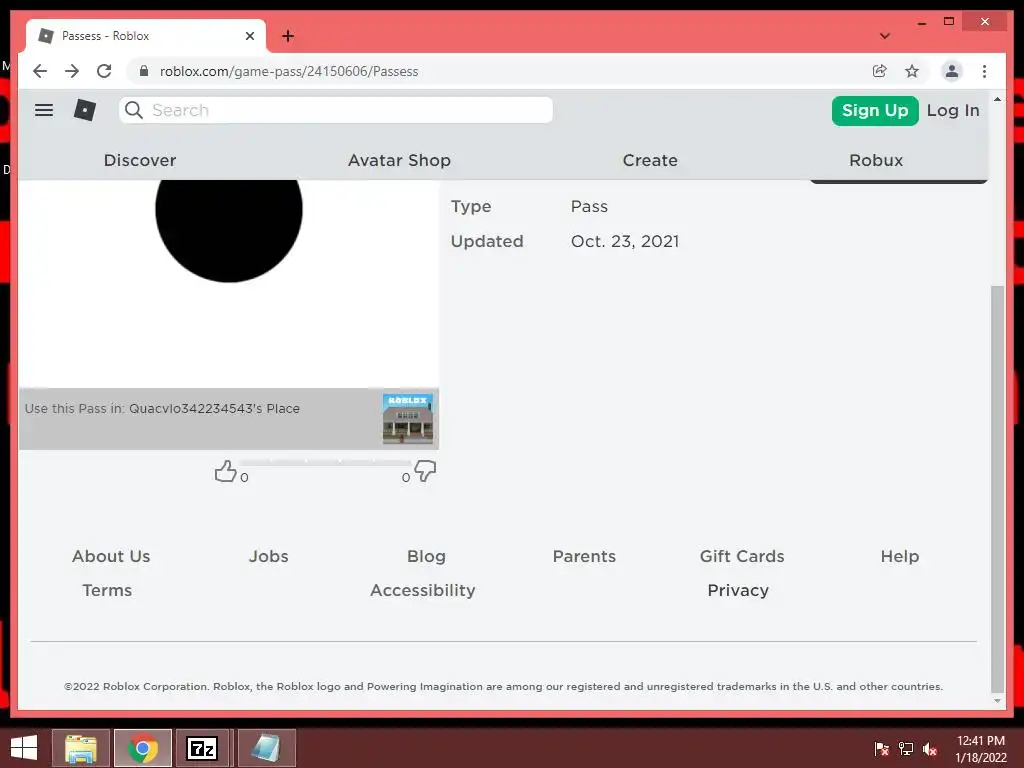Bookmark this page with the star icon
Screen dimensions: 1024x768
click(912, 71)
